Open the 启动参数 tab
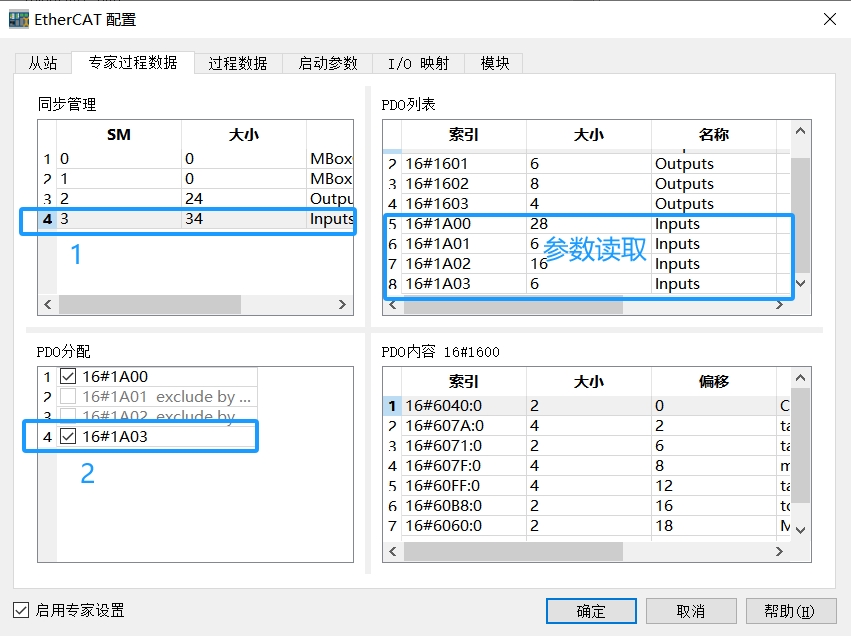This screenshot has width=851, height=636. (327, 63)
